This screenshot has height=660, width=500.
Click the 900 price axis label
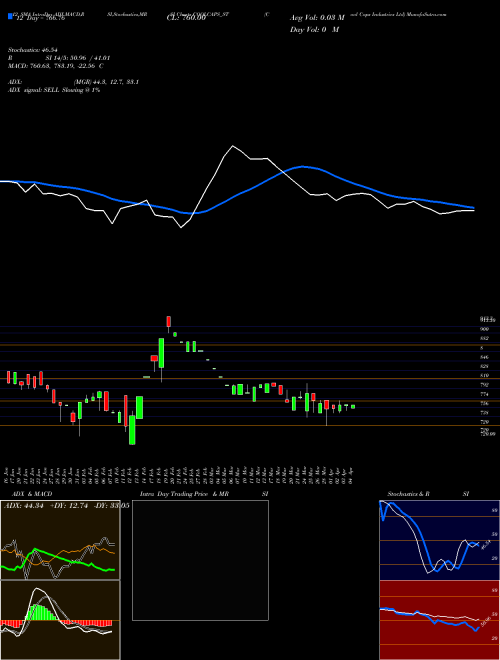pyautogui.click(x=484, y=329)
